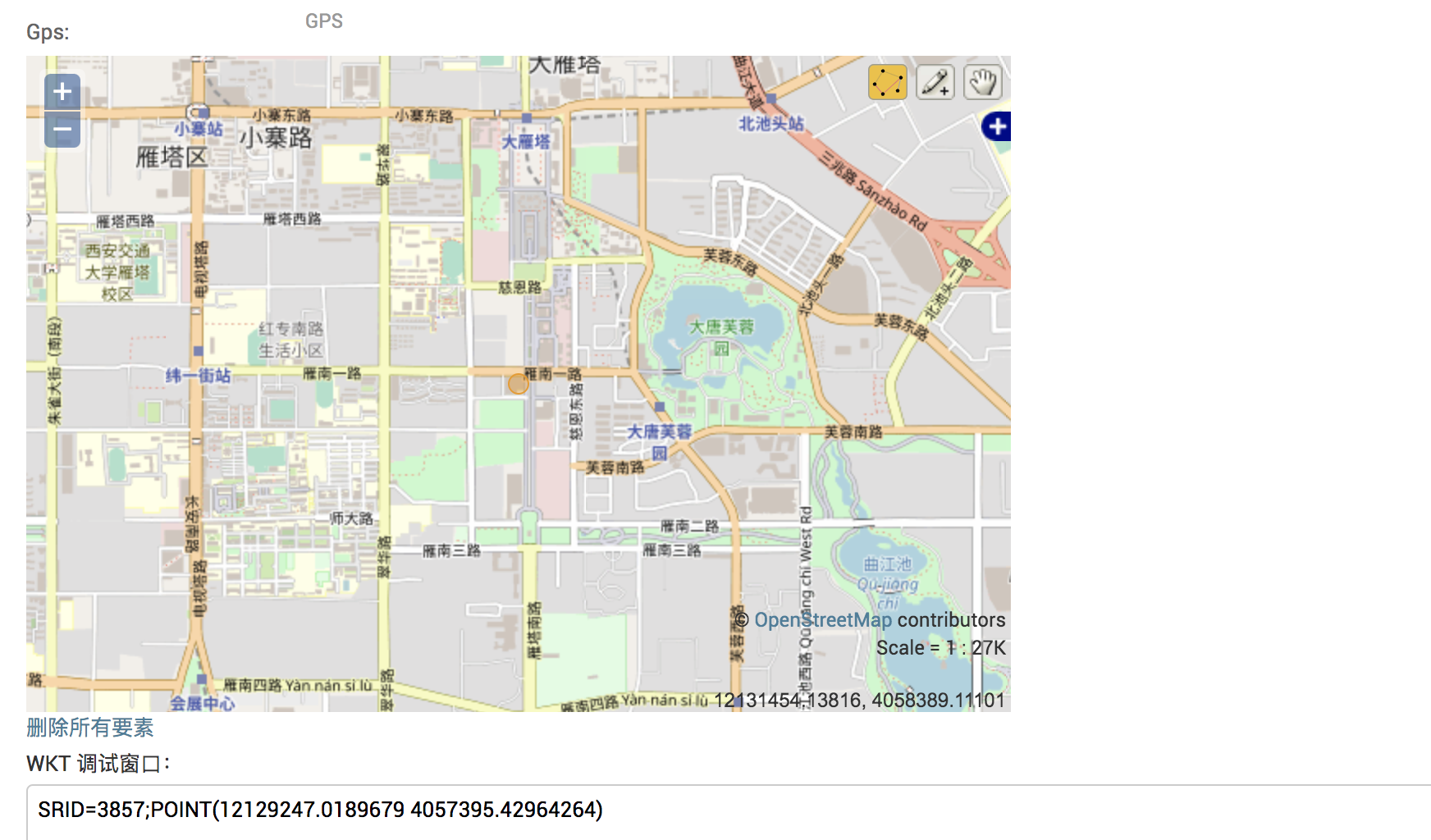Click the 纬一街站 station marker
This screenshot has height=840, width=1431.
[199, 375]
